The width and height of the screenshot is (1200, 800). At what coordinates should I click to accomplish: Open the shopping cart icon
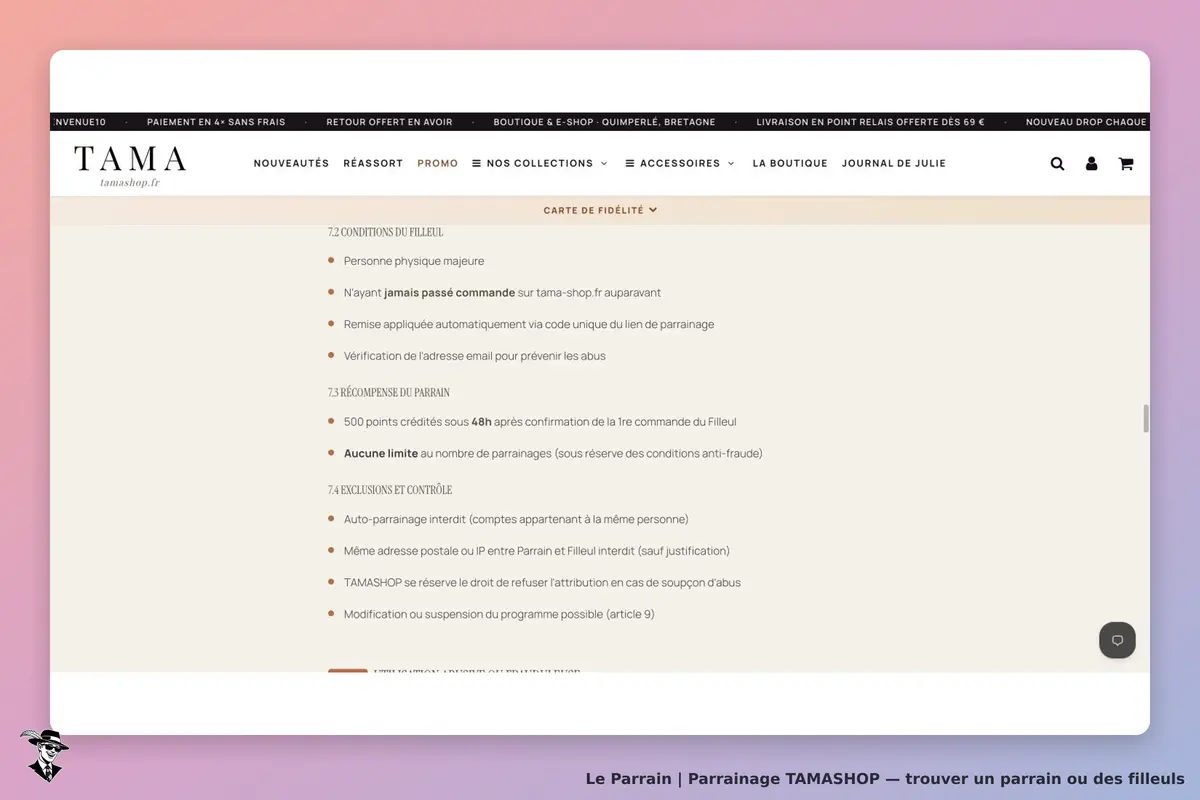point(1126,164)
